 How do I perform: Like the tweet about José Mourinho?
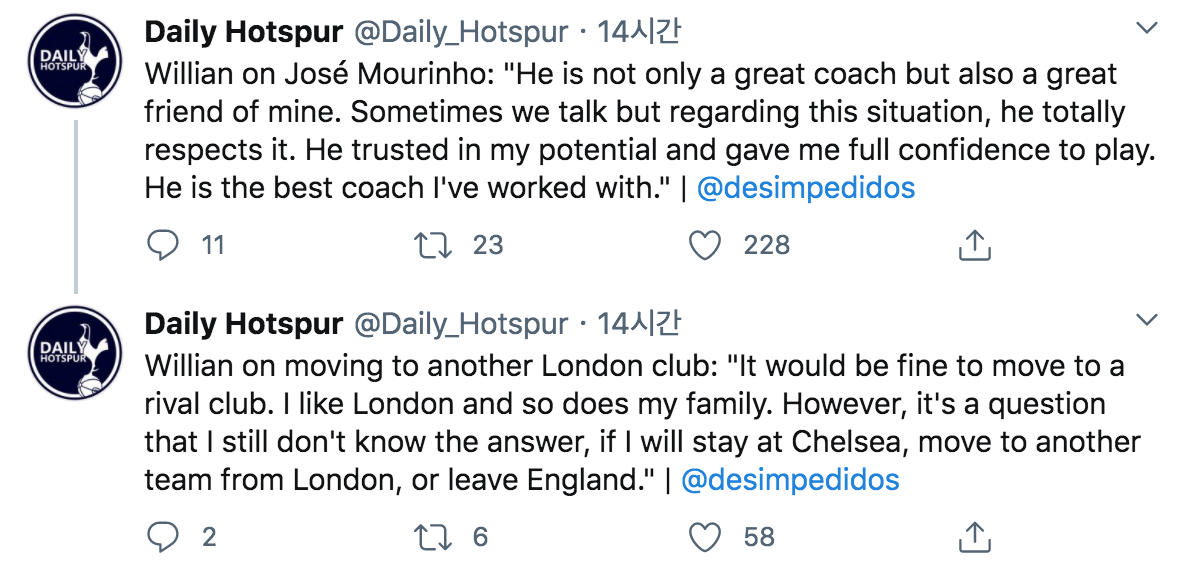pyautogui.click(x=706, y=245)
